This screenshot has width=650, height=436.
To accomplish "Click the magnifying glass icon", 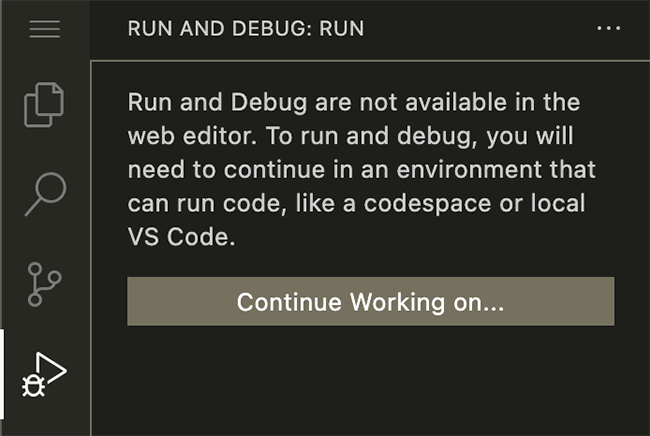I will pos(45,194).
